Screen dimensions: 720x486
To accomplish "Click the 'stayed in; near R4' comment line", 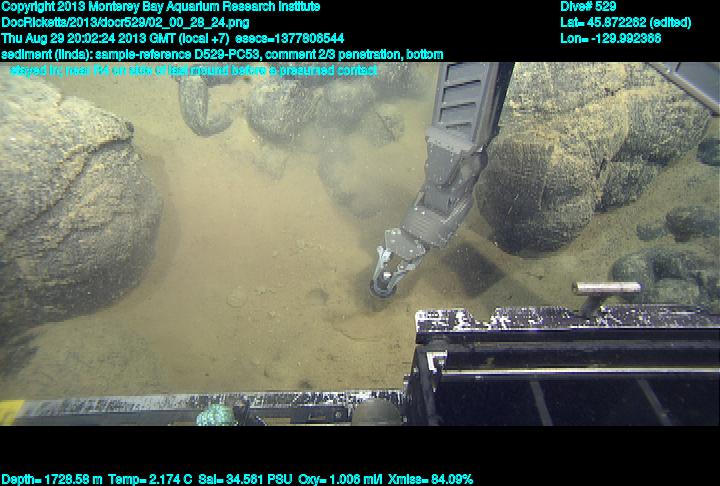I will 193,71.
